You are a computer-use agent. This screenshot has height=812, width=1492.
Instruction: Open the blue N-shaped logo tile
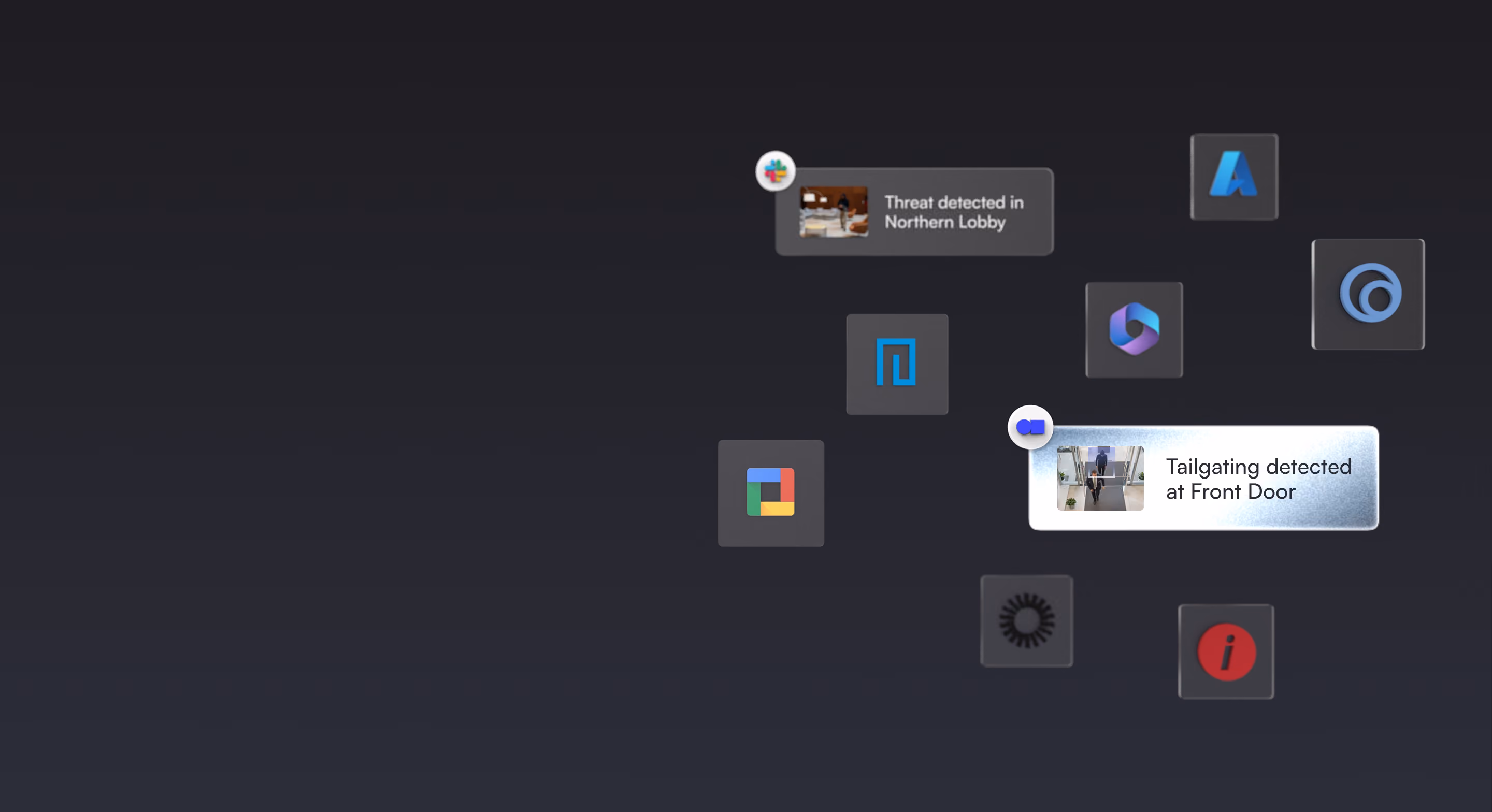click(897, 364)
